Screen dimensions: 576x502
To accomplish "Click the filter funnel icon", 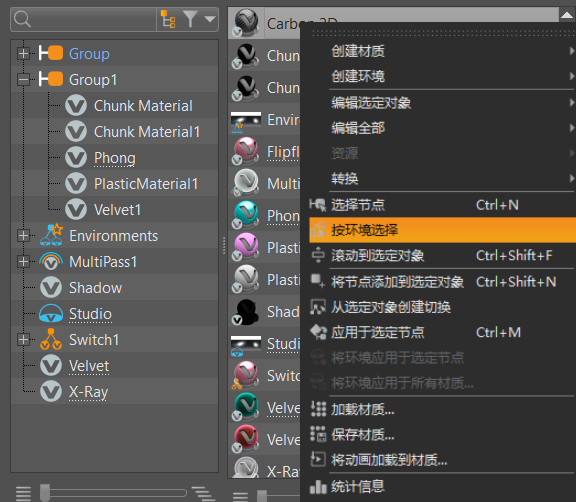I will click(190, 19).
